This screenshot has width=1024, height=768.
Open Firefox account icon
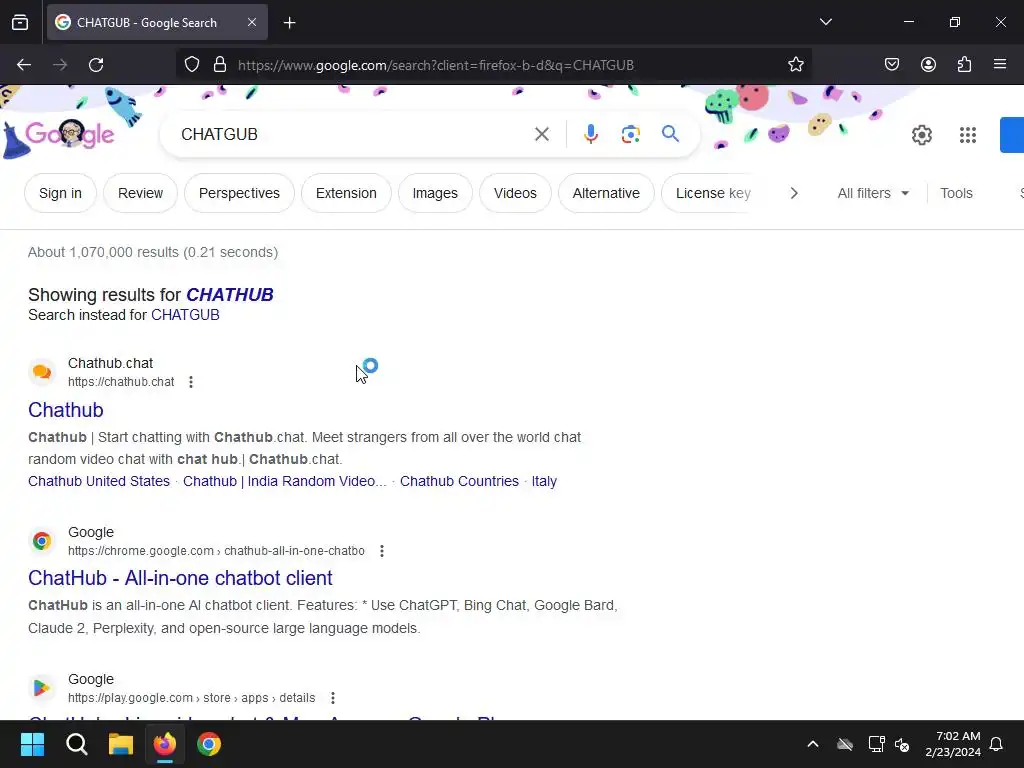[x=928, y=64]
